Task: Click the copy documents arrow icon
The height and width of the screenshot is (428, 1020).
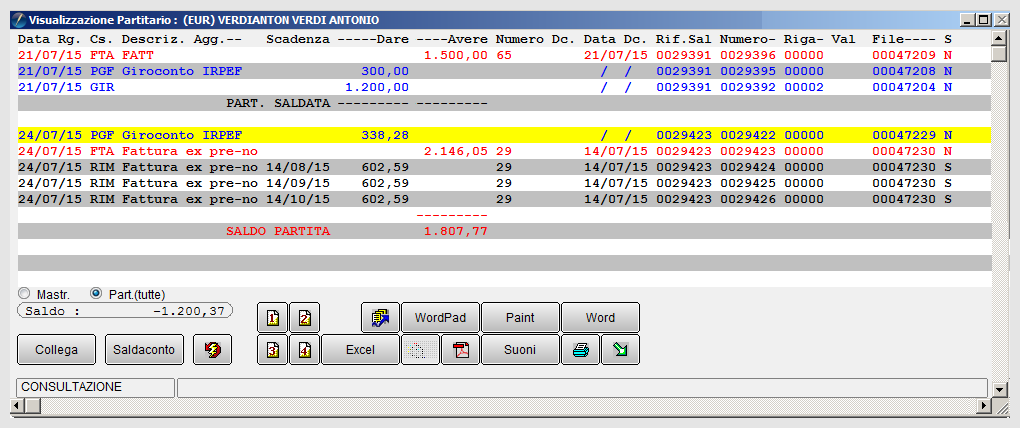Action: click(x=381, y=317)
